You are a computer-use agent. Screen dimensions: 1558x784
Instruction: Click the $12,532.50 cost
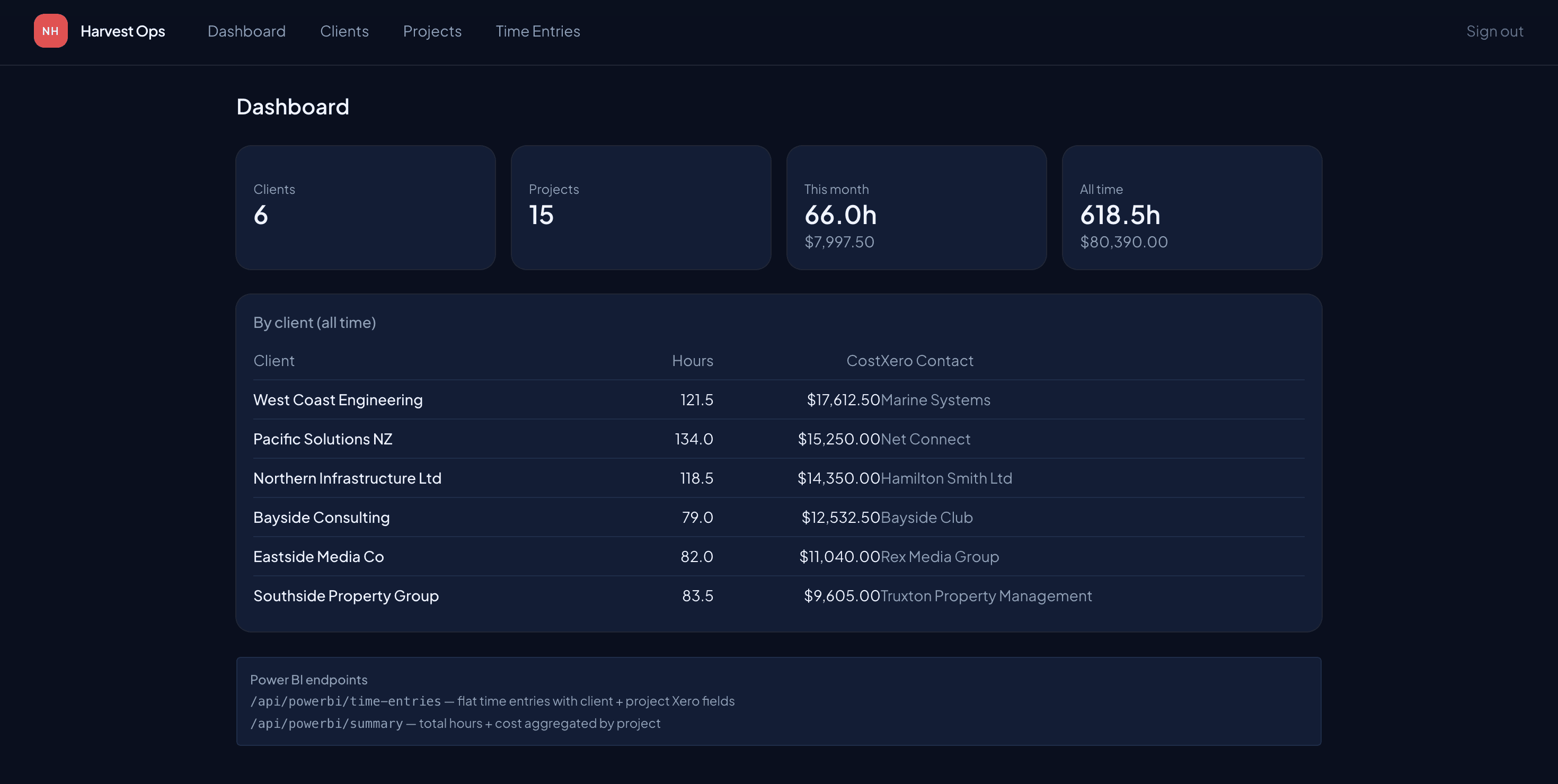[840, 518]
